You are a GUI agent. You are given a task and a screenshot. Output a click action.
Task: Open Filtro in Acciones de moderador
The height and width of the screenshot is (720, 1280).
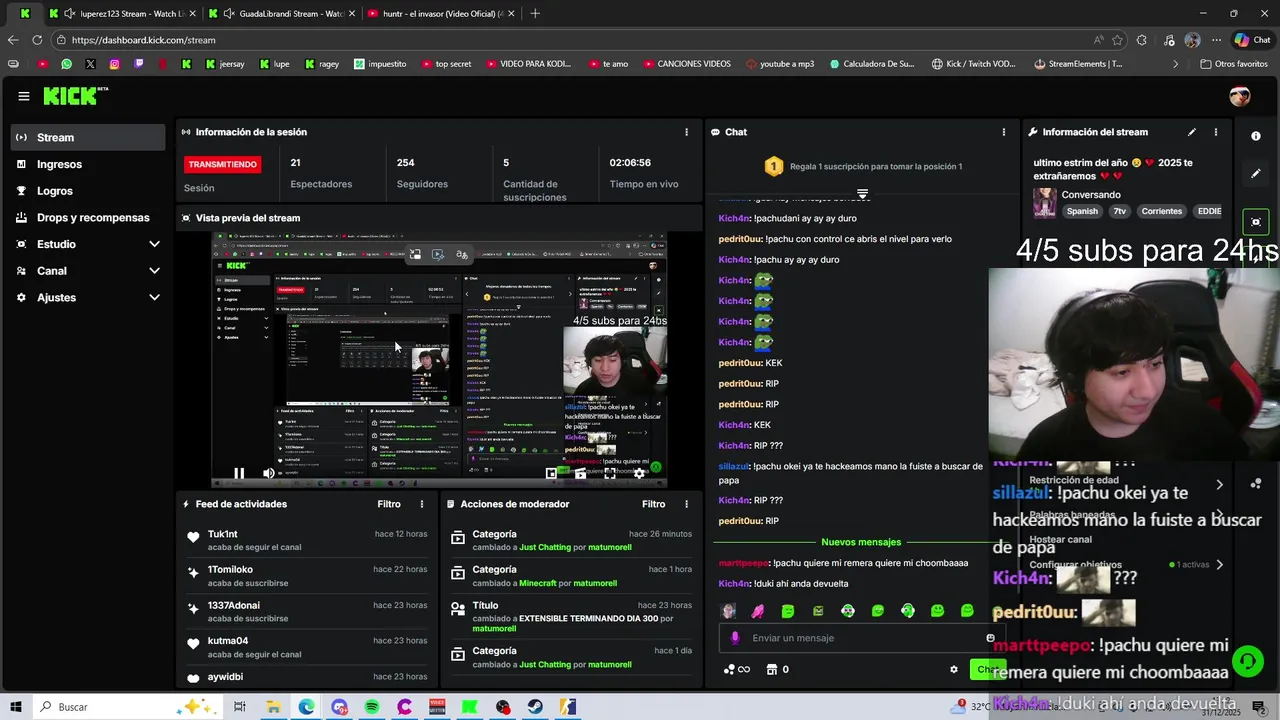[654, 504]
